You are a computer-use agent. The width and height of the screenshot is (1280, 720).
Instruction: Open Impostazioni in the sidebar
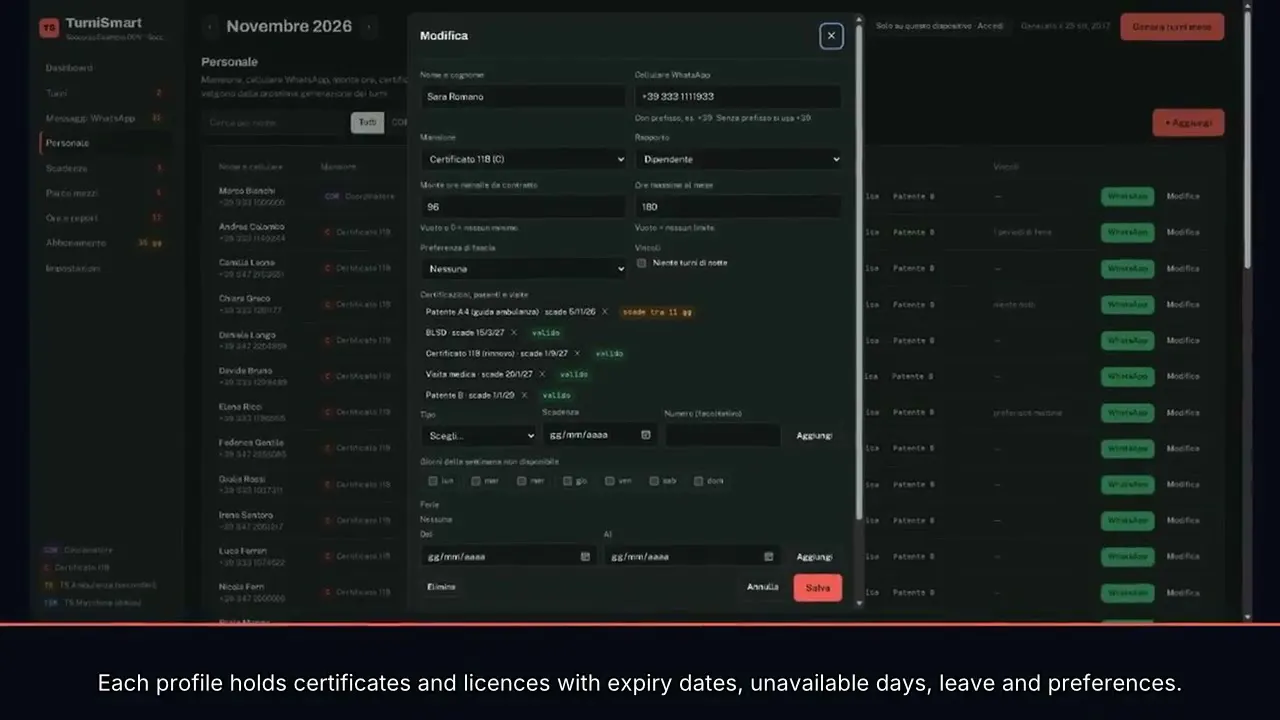pyautogui.click(x=73, y=268)
